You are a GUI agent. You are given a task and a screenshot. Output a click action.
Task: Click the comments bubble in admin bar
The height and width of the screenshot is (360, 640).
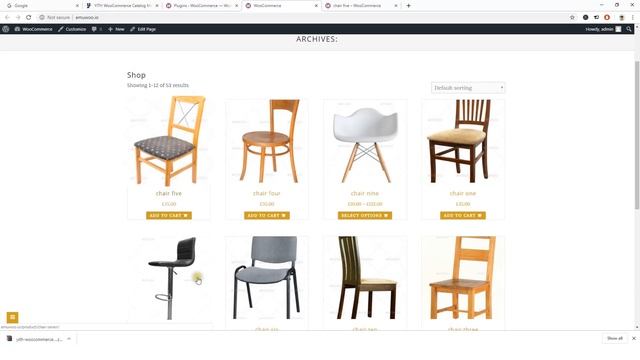point(97,29)
